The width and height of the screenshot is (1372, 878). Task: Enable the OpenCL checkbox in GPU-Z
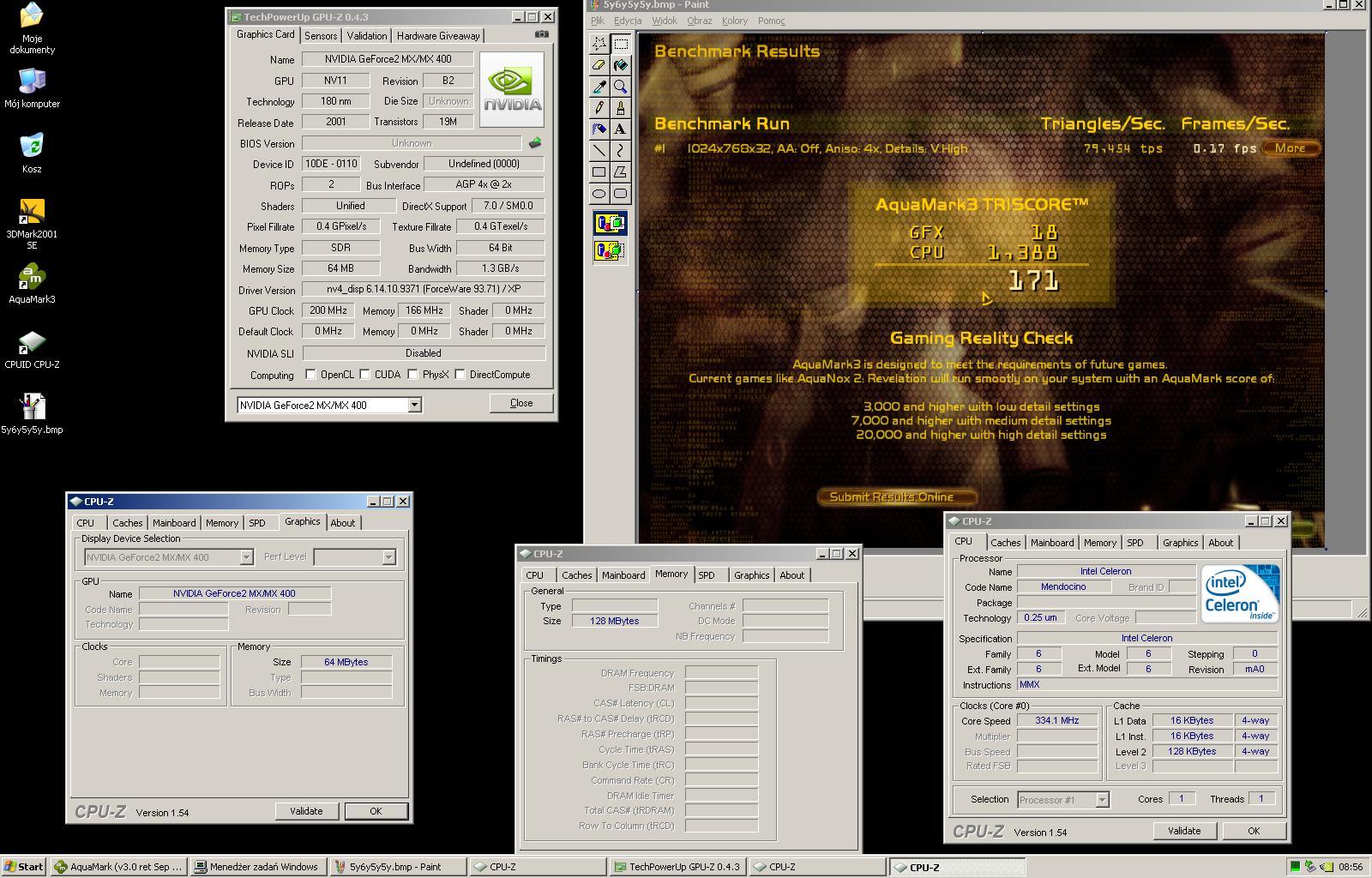[310, 375]
